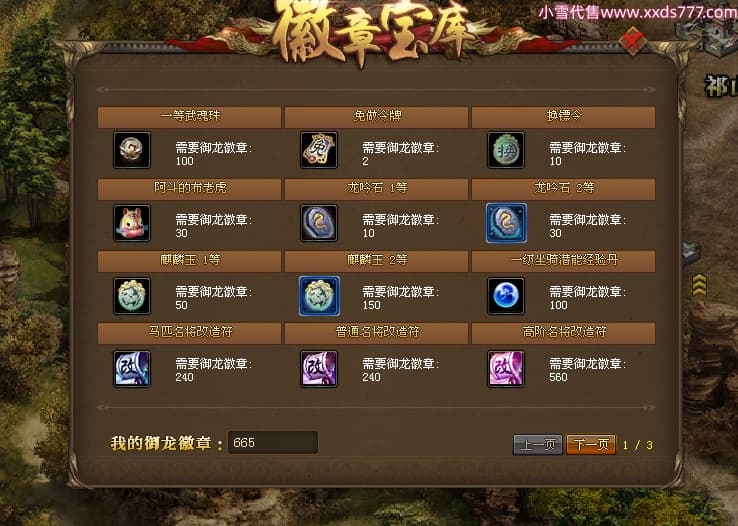Click the 上一页 previous page button
738x526 pixels.
point(537,445)
